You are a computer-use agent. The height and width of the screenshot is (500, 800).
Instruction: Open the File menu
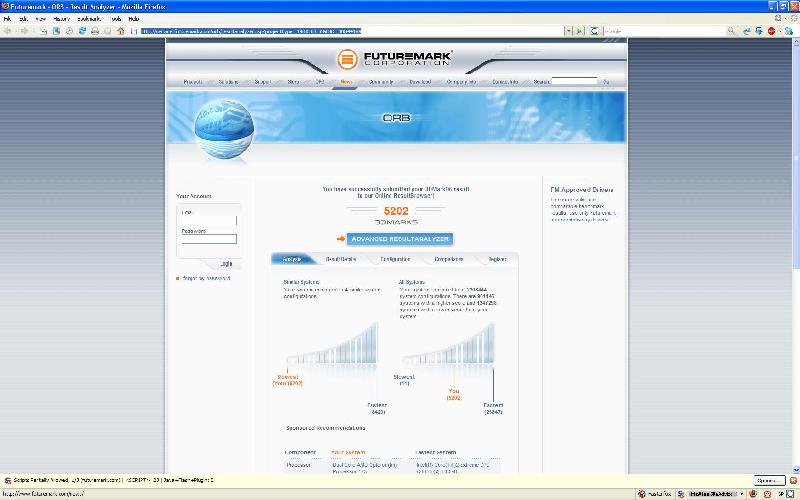coord(7,18)
